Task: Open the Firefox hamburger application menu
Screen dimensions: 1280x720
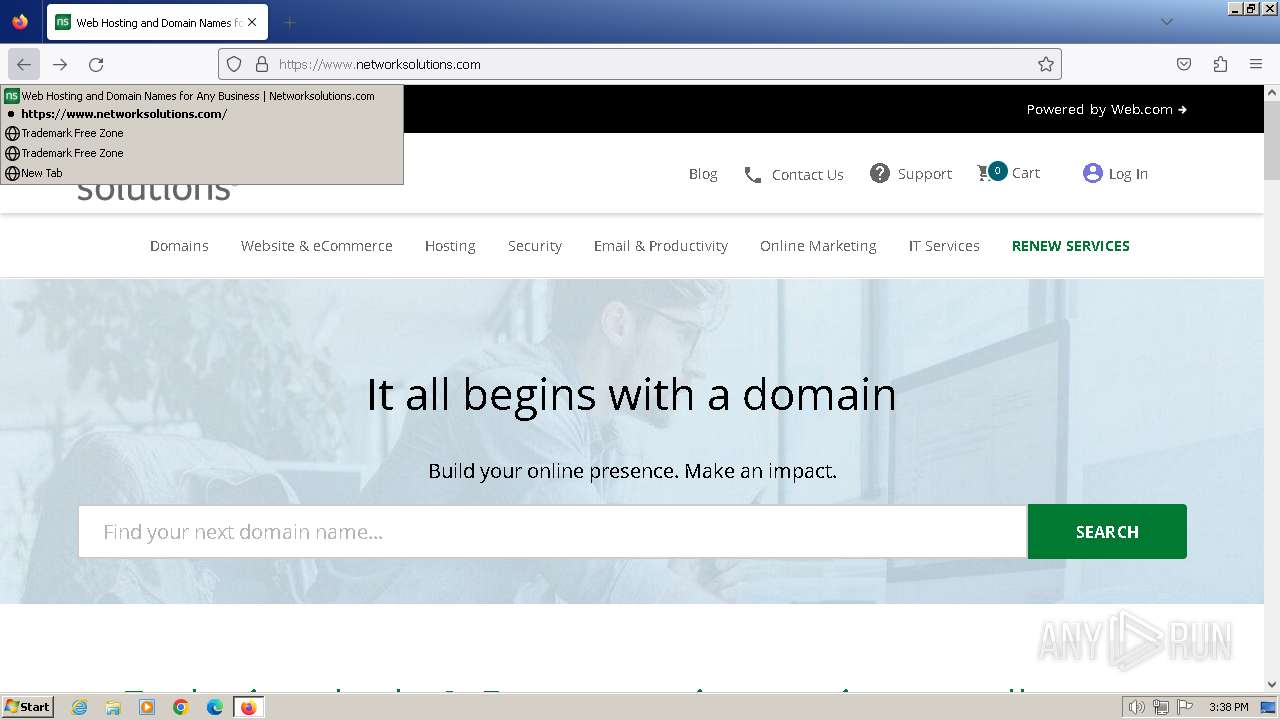Action: tap(1256, 64)
